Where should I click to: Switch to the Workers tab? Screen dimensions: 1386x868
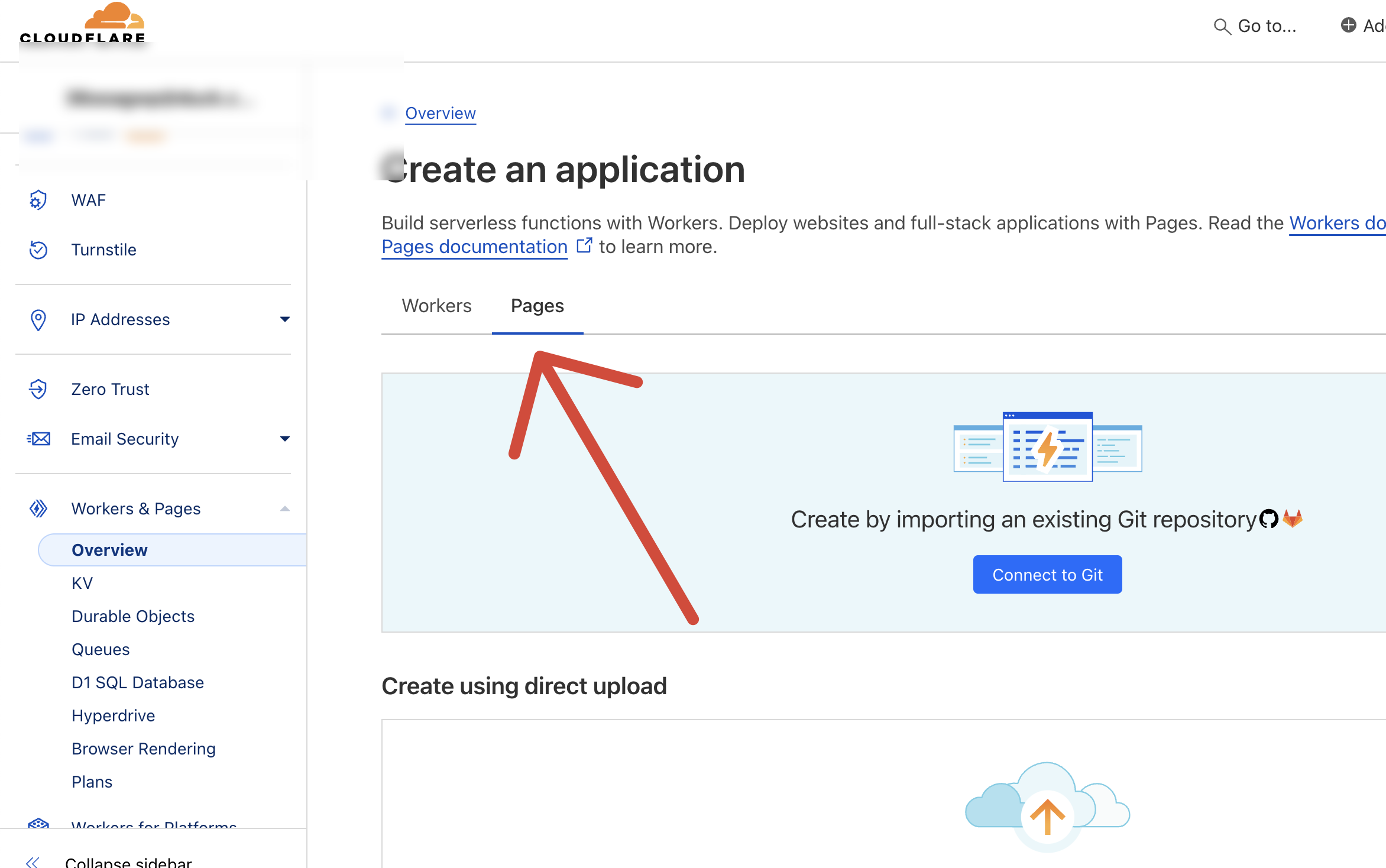coord(436,306)
